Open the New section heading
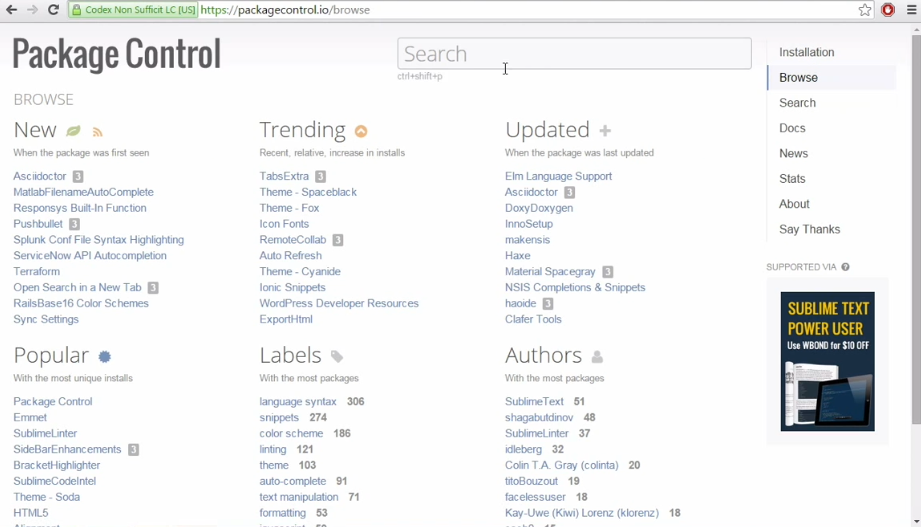The width and height of the screenshot is (921, 527). 35,130
